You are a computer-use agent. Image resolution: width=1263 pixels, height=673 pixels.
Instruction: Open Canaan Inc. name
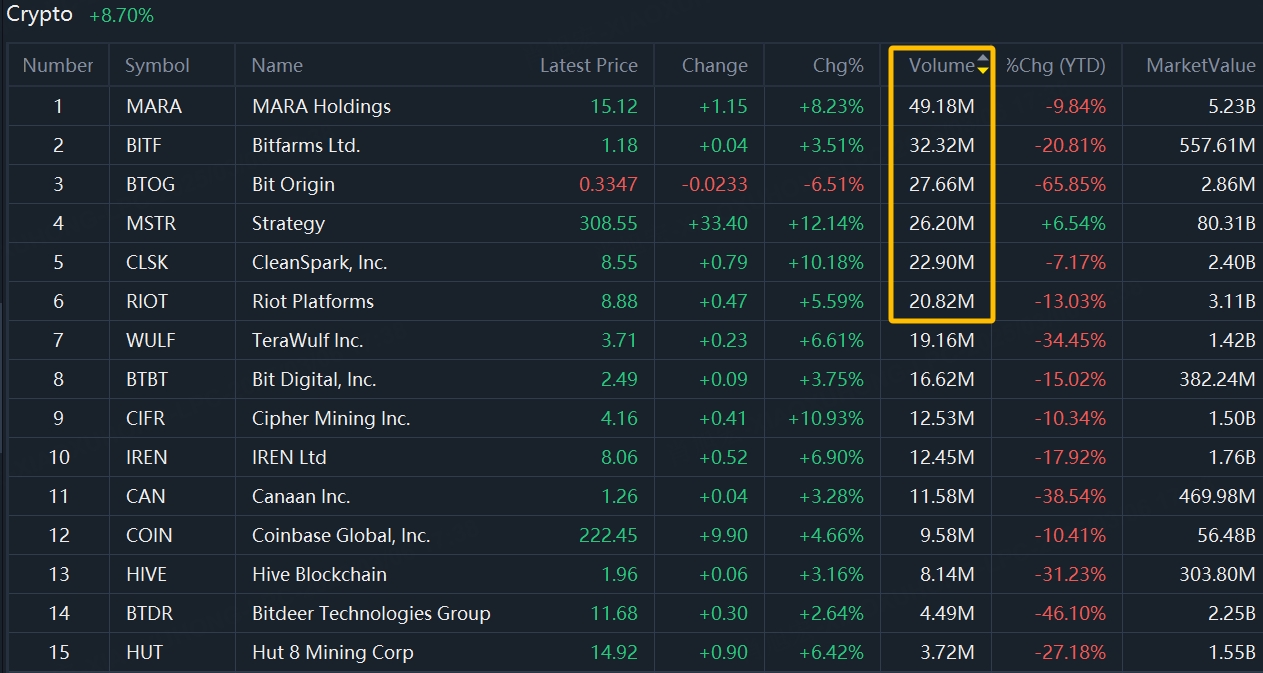[301, 496]
